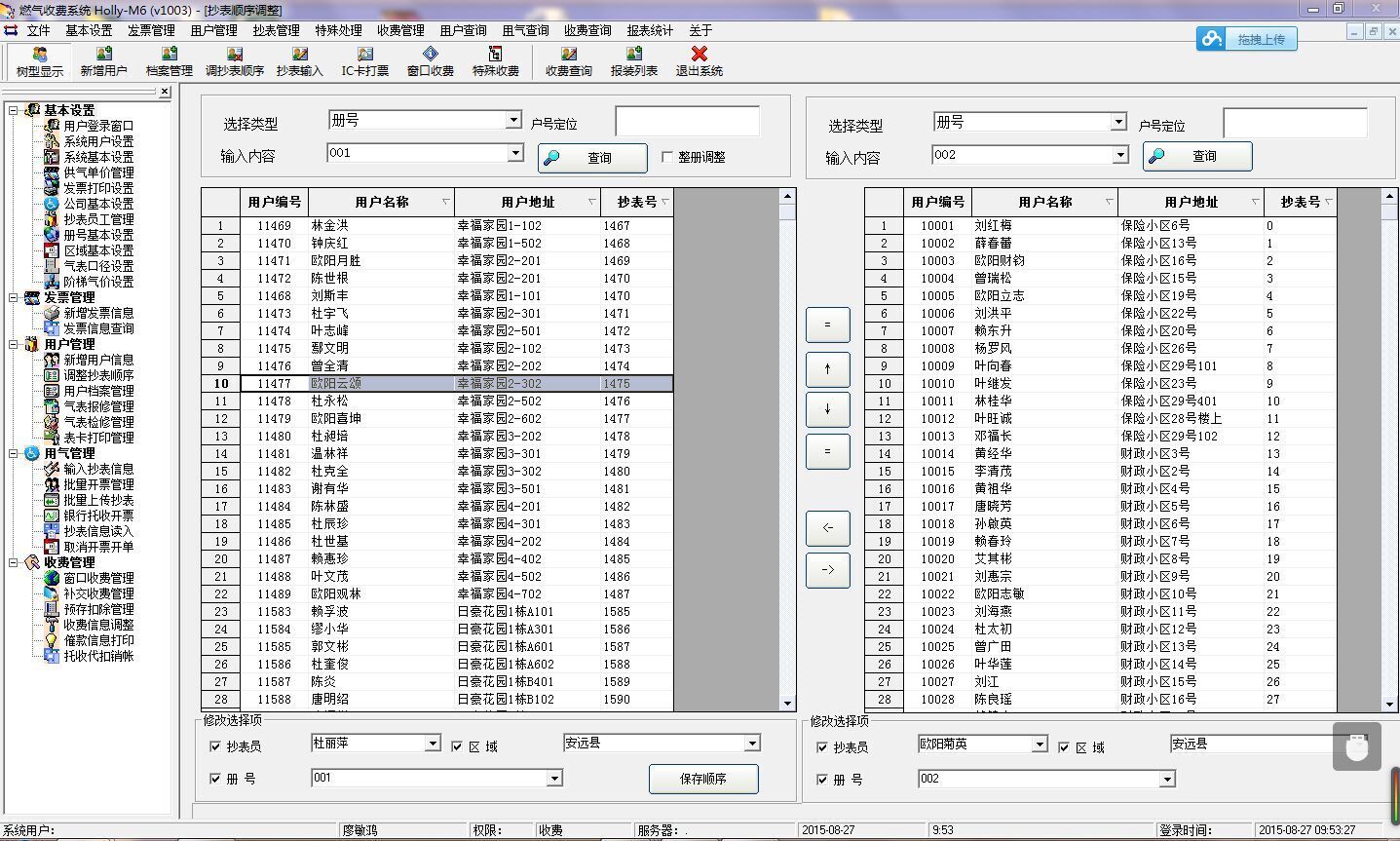Open IC卡打票 in the toolbar
This screenshot has height=841, width=1400.
[x=364, y=60]
